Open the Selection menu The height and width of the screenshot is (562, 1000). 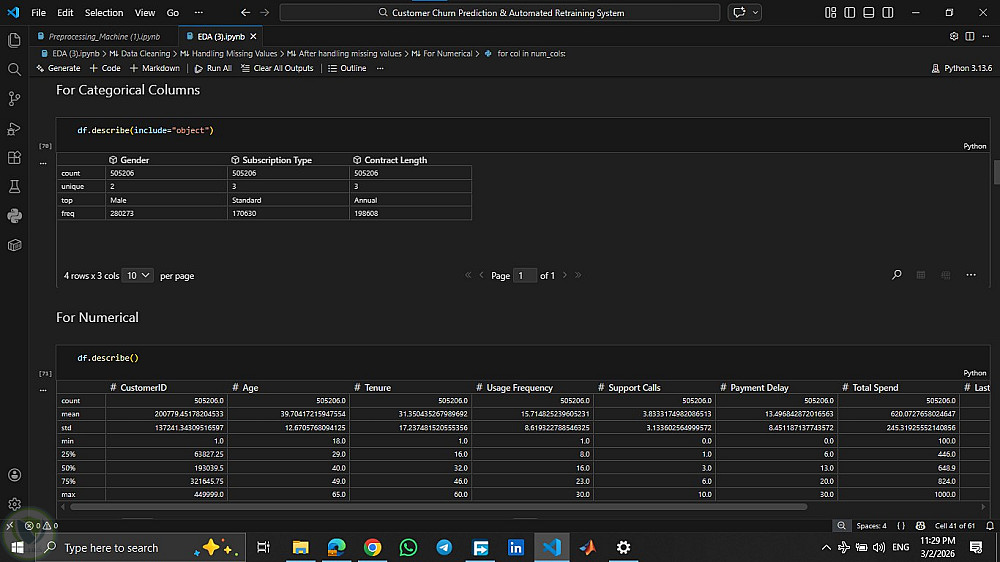tap(104, 13)
